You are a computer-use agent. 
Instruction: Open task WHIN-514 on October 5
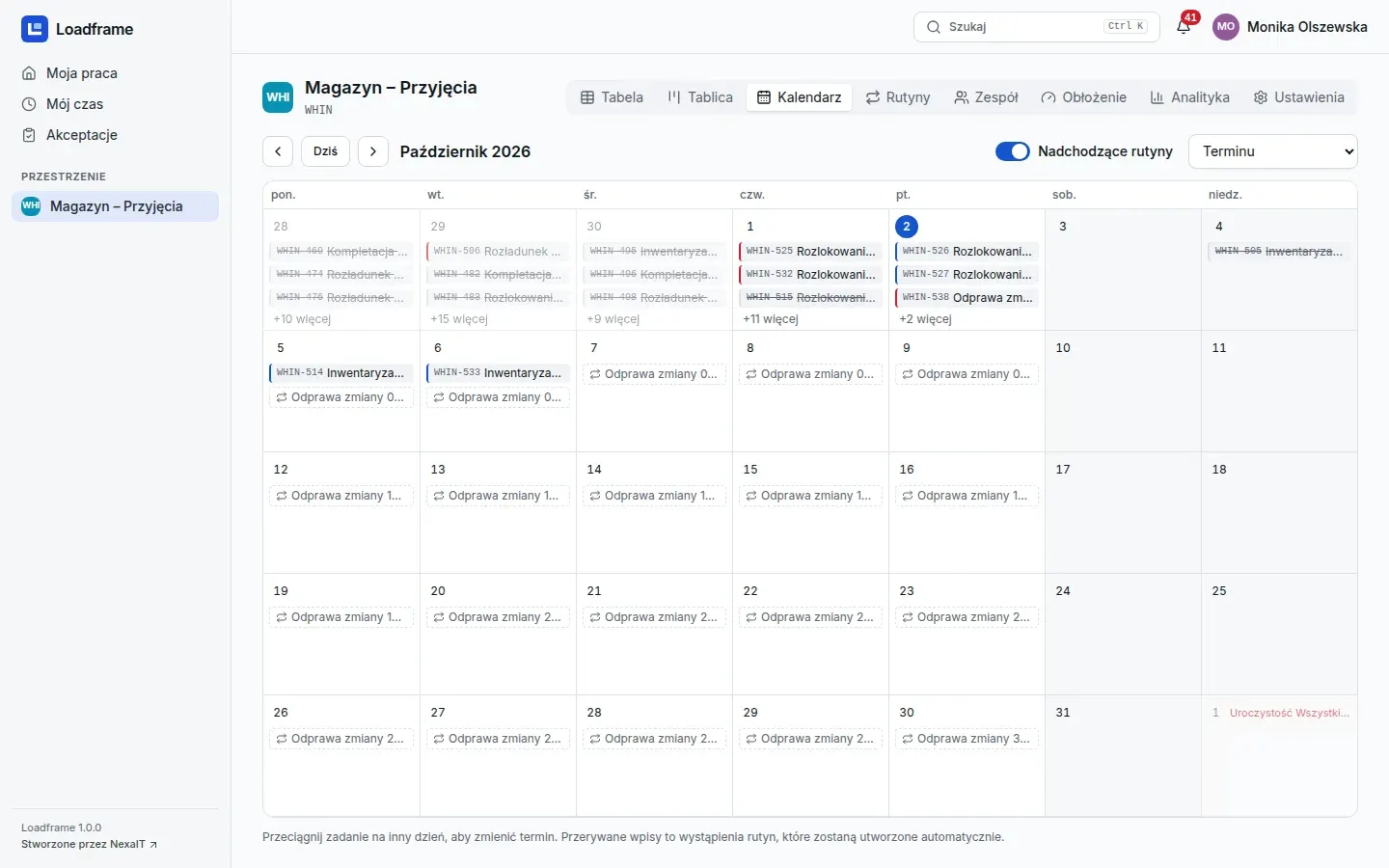point(341,373)
